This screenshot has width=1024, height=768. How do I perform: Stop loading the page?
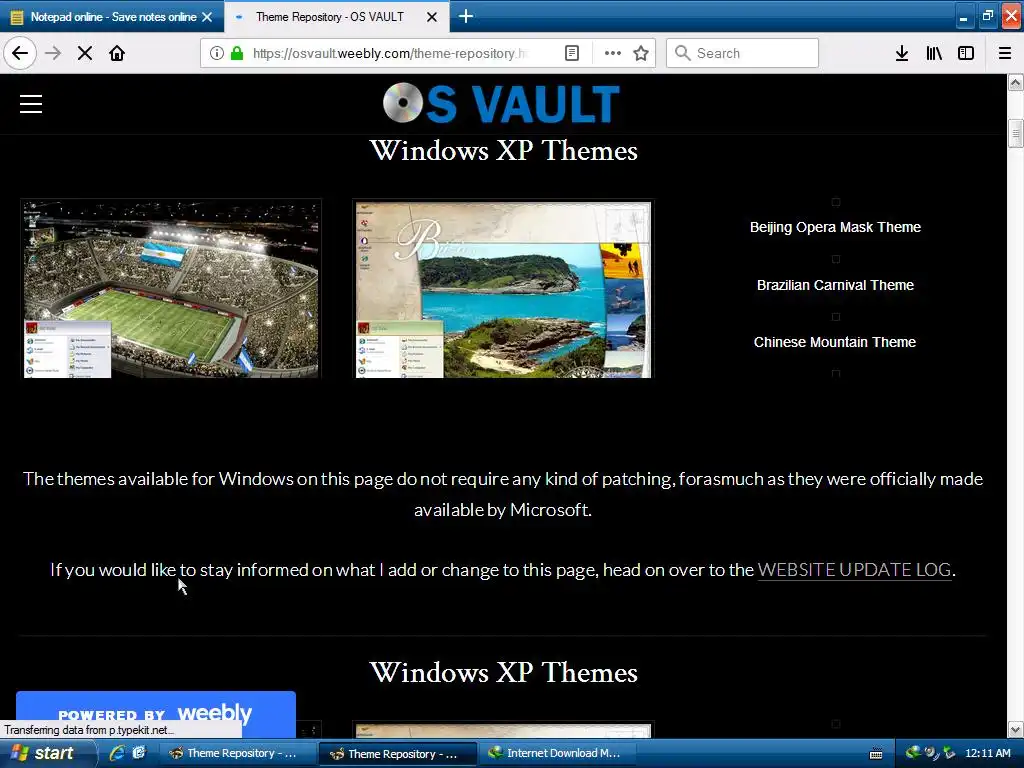click(84, 53)
